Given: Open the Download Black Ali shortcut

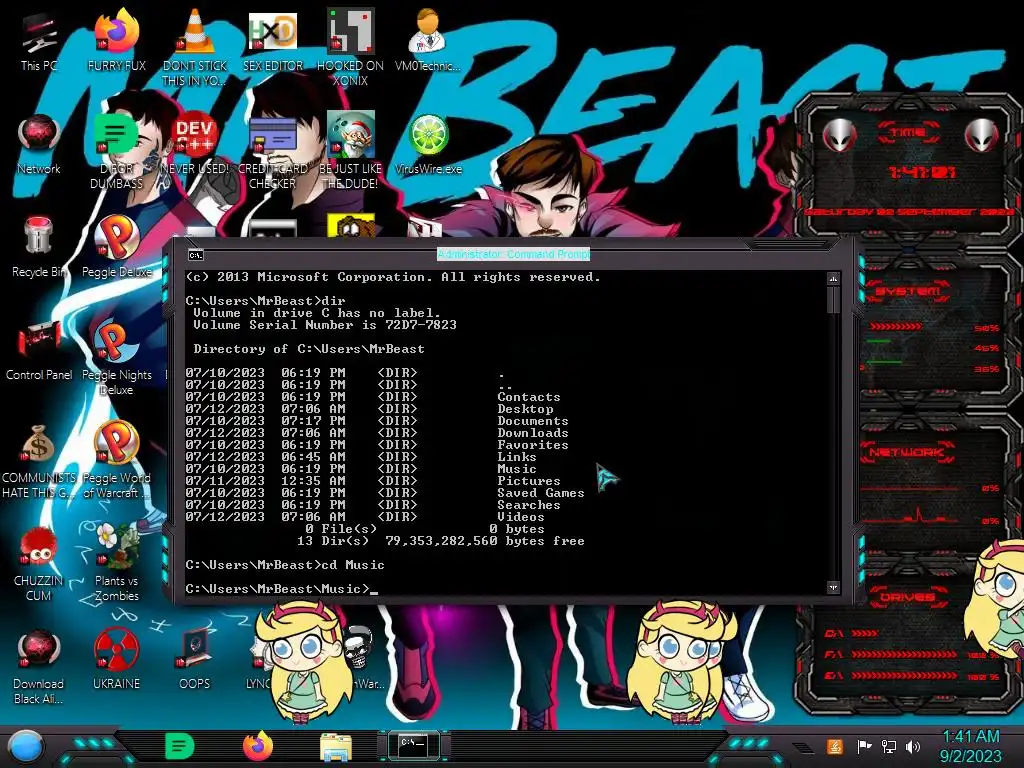Looking at the screenshot, I should [39, 666].
